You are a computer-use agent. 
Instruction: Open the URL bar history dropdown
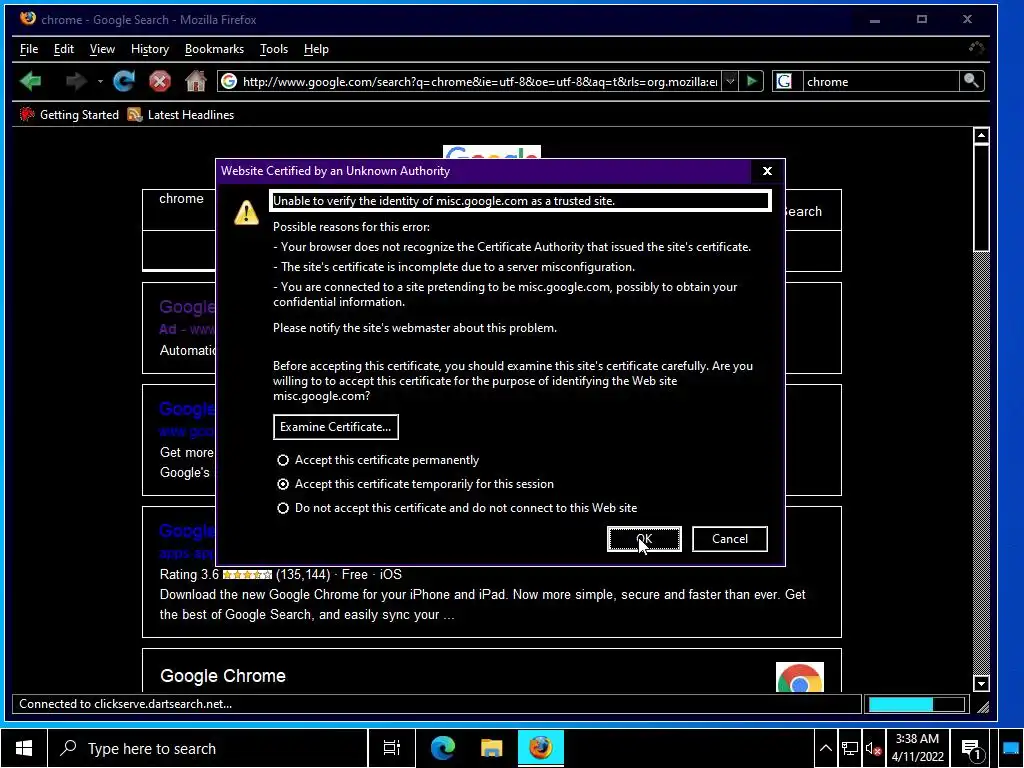point(730,81)
